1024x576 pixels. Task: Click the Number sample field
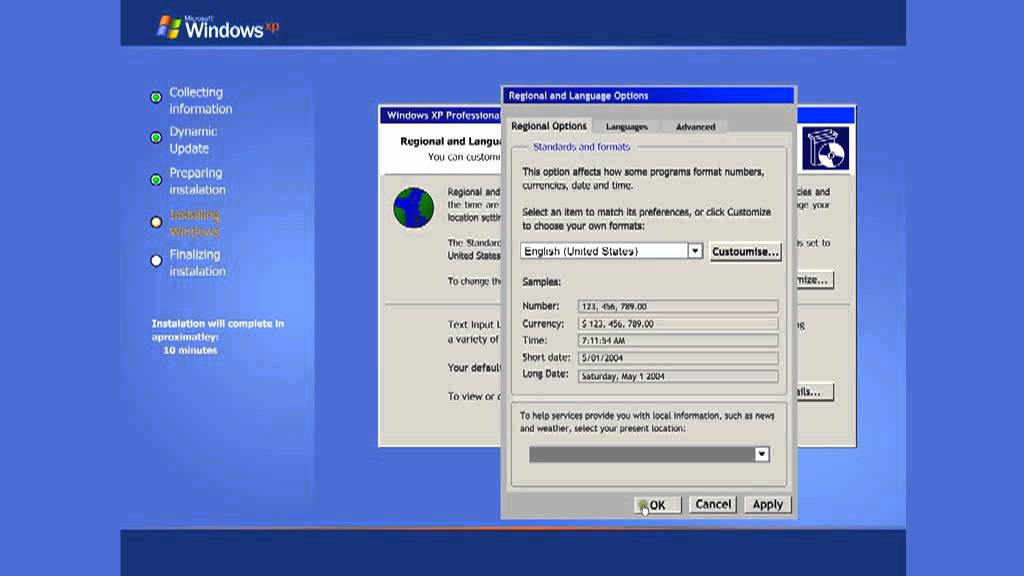coord(678,306)
